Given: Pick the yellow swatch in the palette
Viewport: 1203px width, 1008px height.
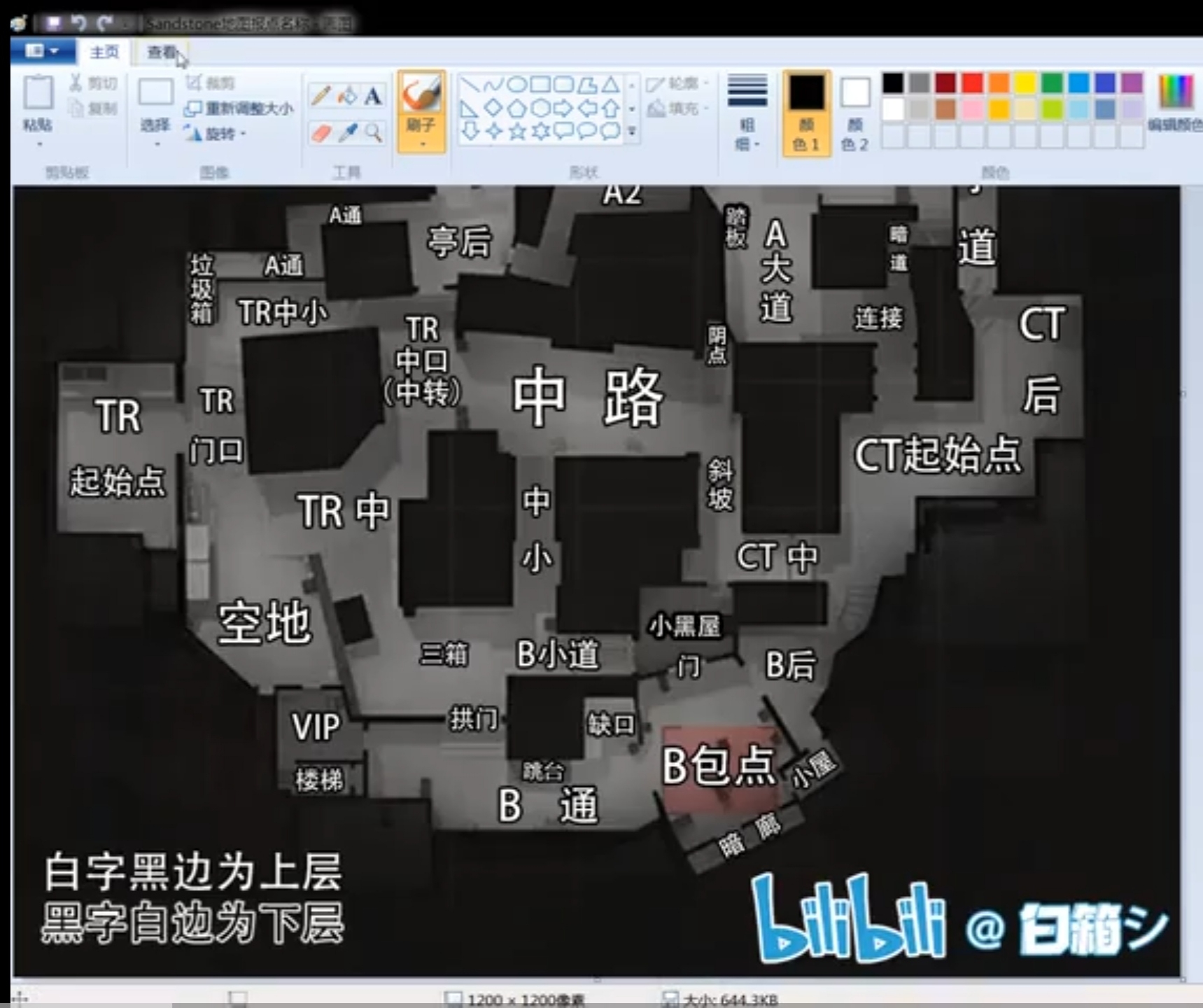Looking at the screenshot, I should tap(1025, 83).
